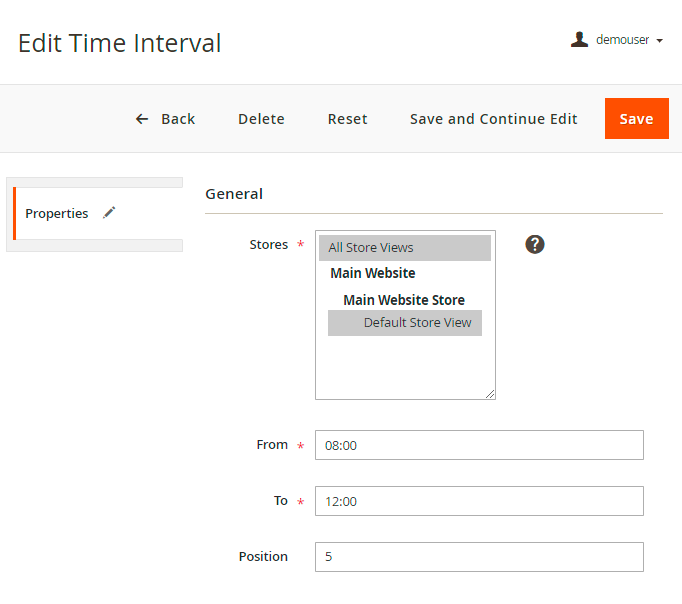Screen dimensions: 682x604
Task: Select All Store Views option
Action: pyautogui.click(x=404, y=247)
